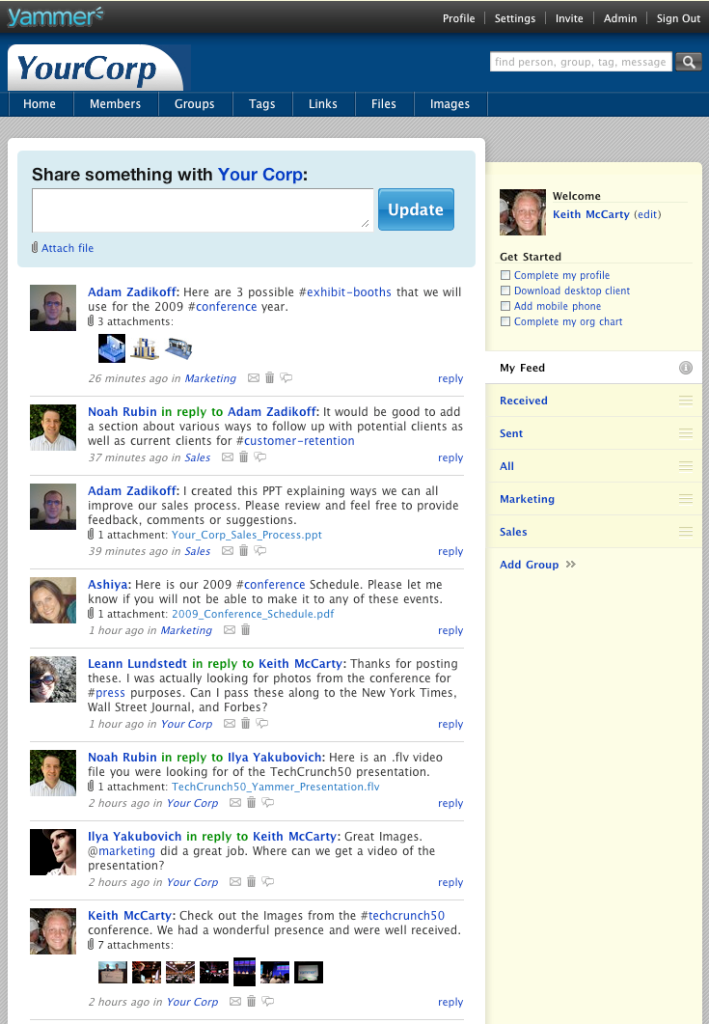The height and width of the screenshot is (1024, 709).
Task: Open Your_Corp_Sales_Process.ppt attachment
Action: (x=247, y=534)
